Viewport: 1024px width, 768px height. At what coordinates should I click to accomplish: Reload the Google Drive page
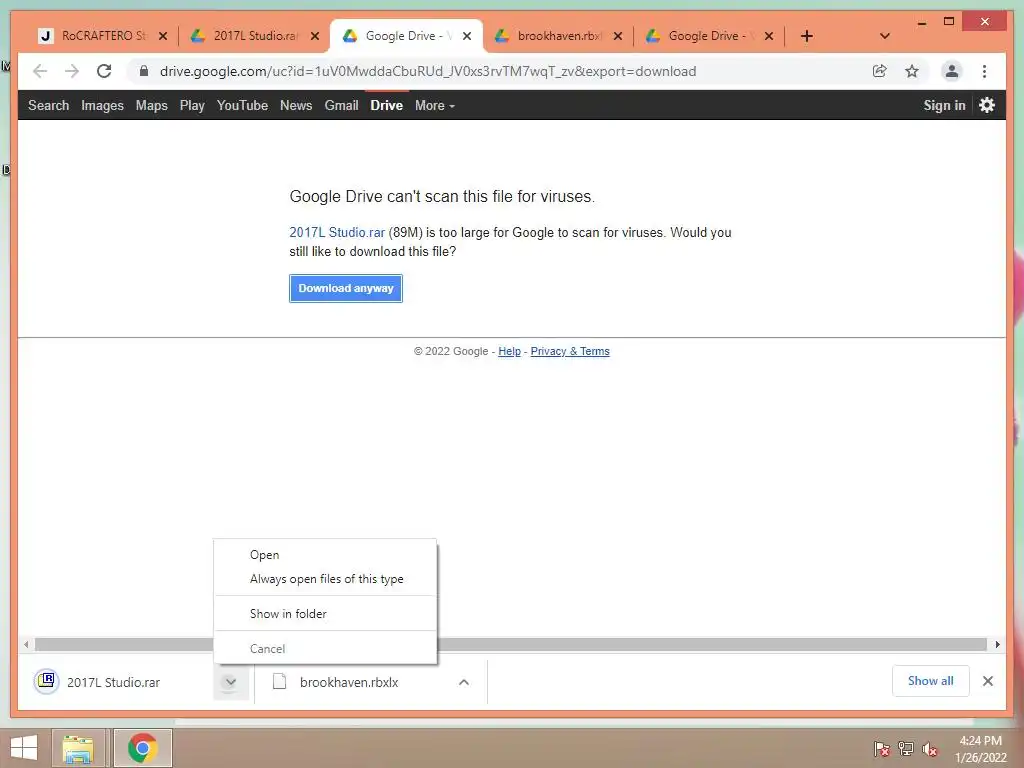pos(104,71)
